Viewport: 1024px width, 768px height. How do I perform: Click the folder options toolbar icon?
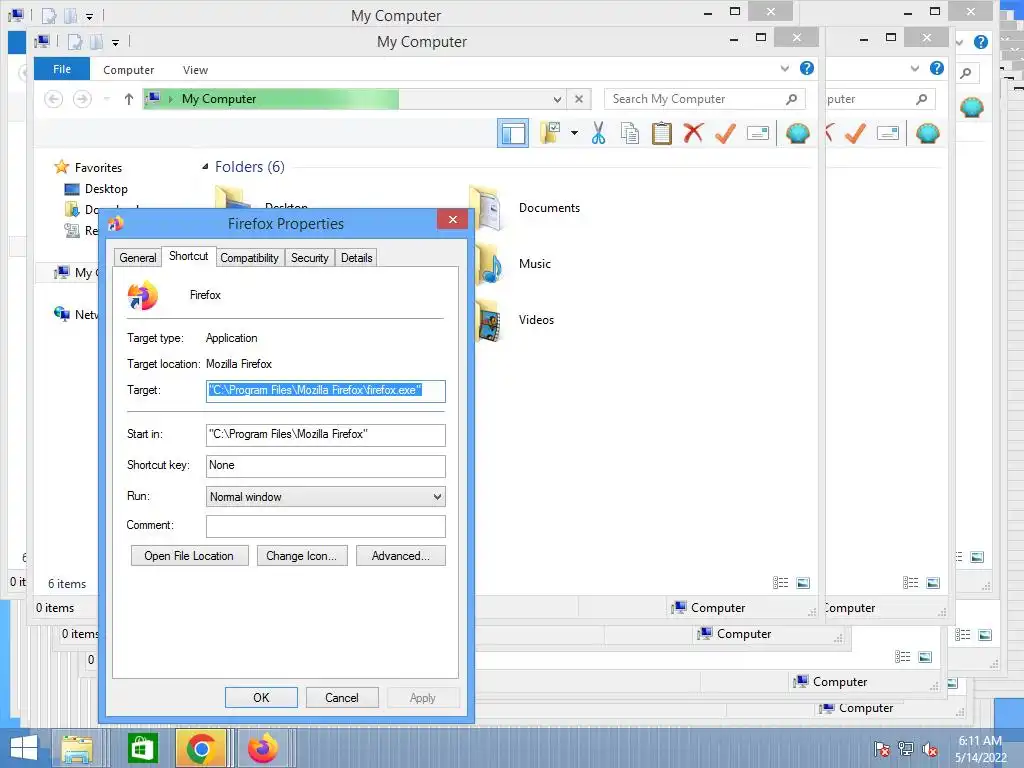[551, 133]
